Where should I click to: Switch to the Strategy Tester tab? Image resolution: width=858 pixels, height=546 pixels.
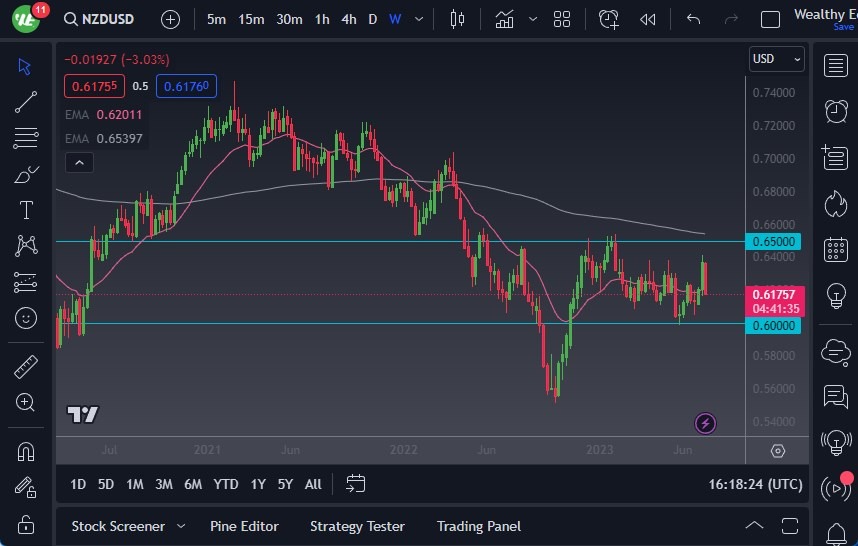pyautogui.click(x=357, y=526)
